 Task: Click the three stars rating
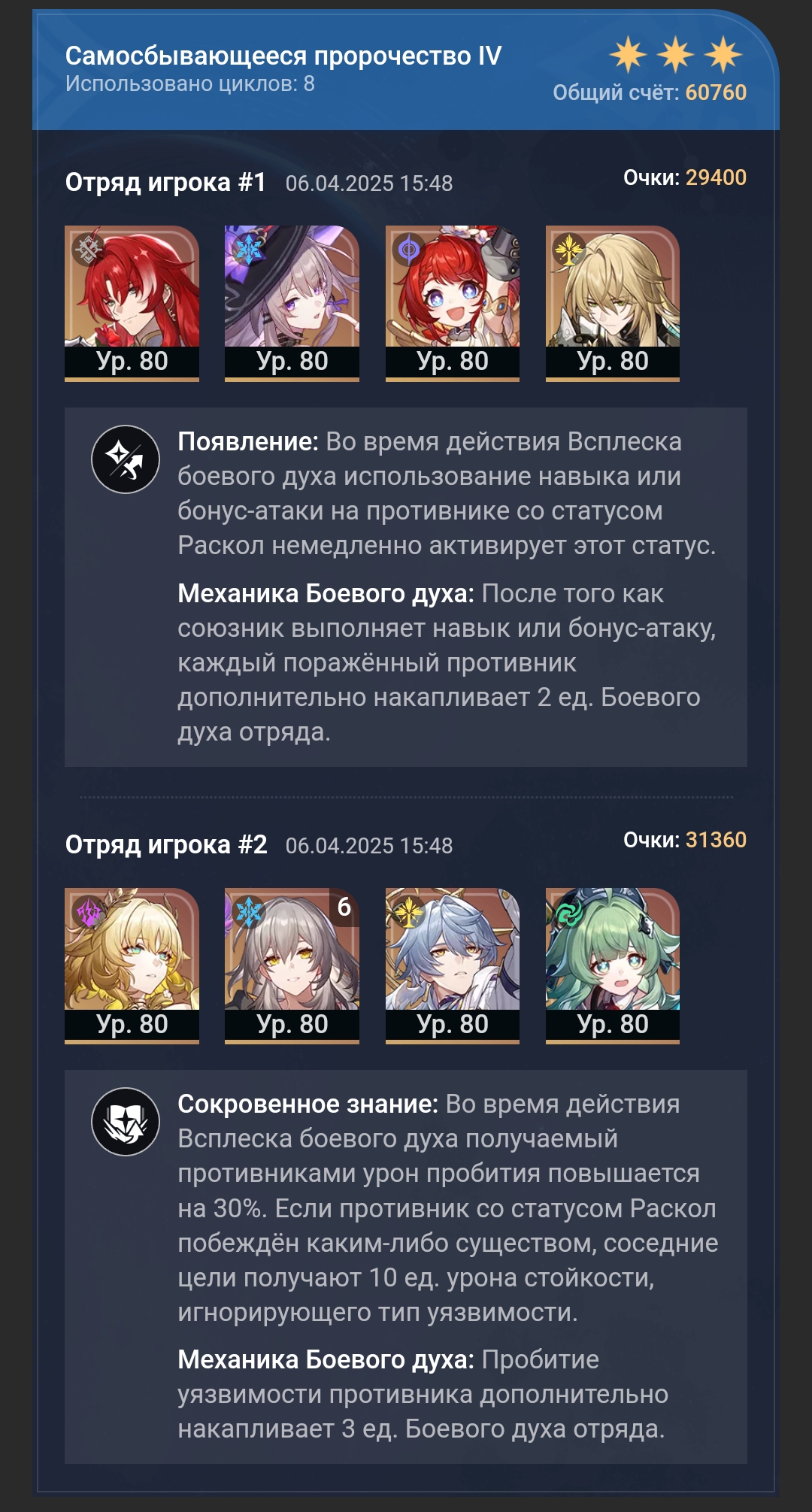(675, 54)
